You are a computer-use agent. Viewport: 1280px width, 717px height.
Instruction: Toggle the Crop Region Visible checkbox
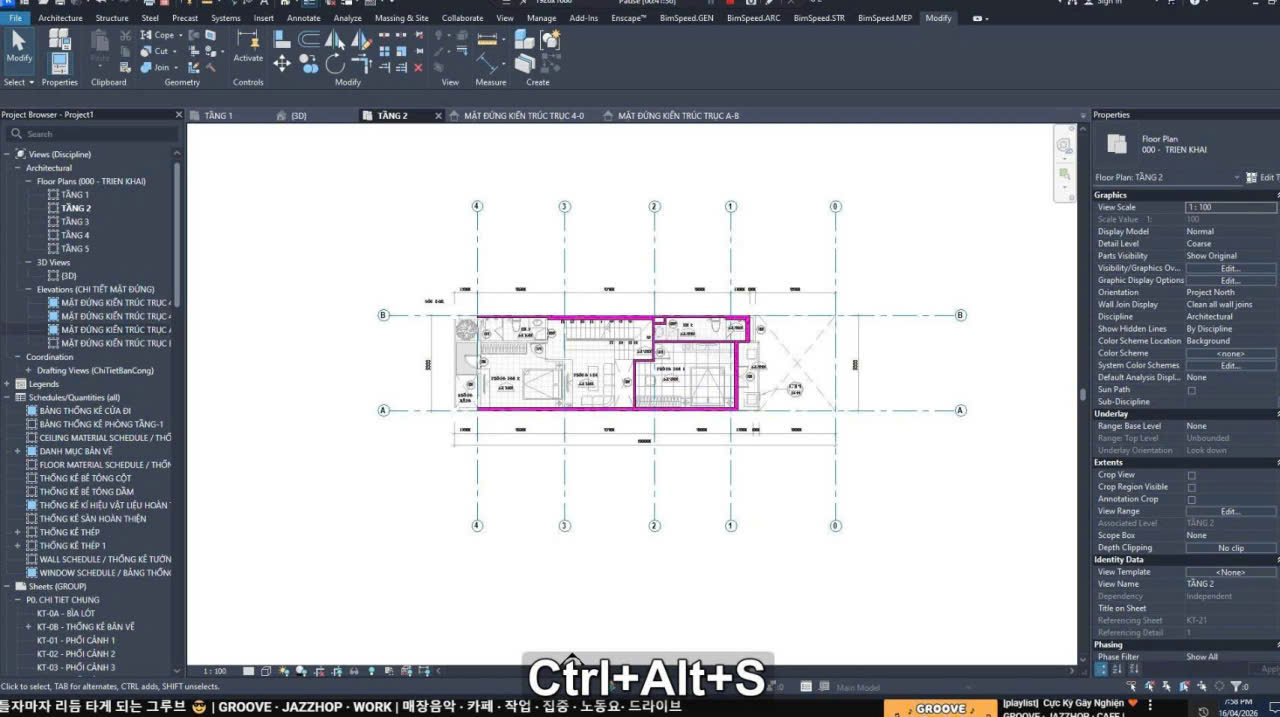1191,487
